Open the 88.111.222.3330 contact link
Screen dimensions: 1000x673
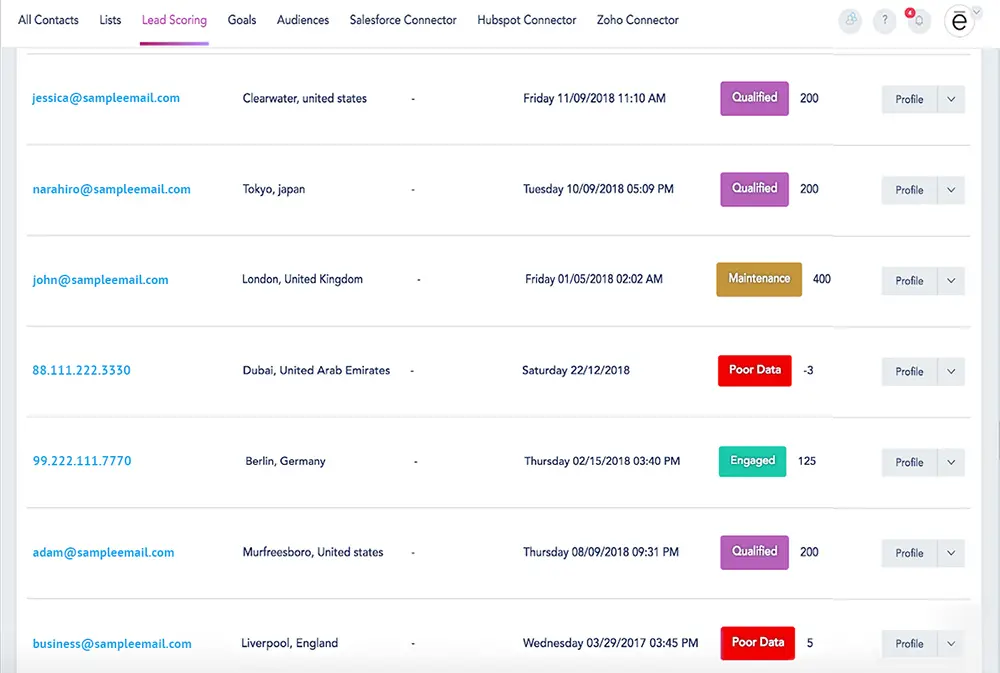[x=81, y=370]
